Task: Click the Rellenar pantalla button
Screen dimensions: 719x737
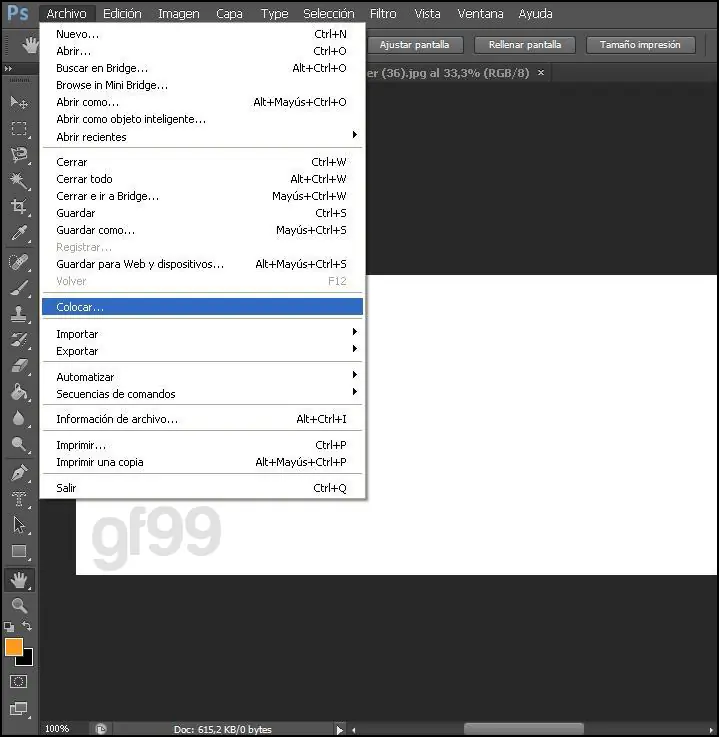Action: (x=525, y=45)
